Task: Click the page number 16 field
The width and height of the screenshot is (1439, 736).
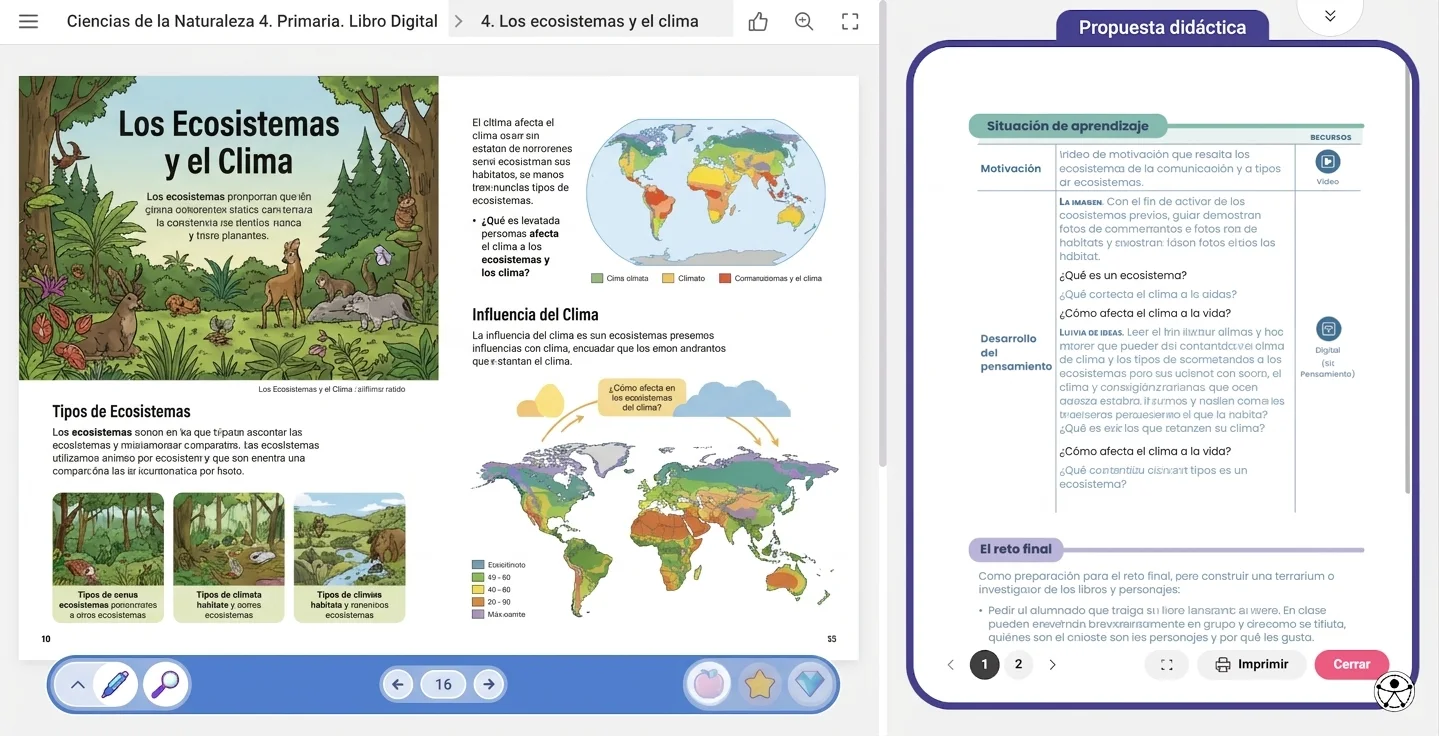Action: click(443, 684)
